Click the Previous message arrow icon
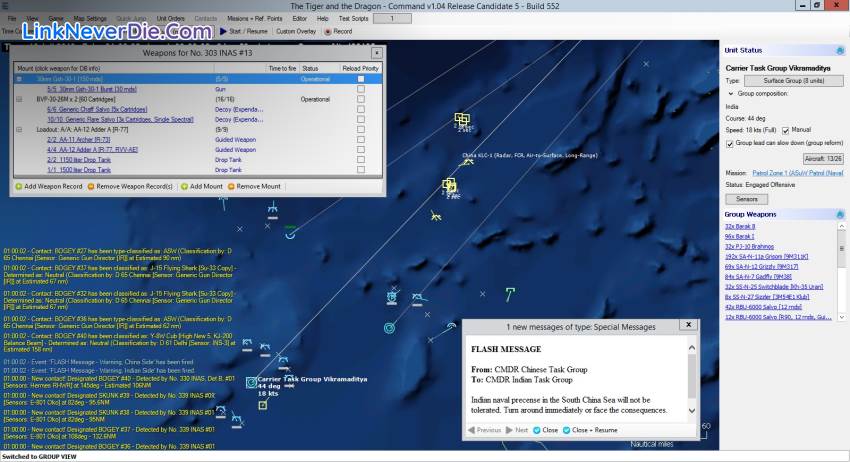 point(471,430)
